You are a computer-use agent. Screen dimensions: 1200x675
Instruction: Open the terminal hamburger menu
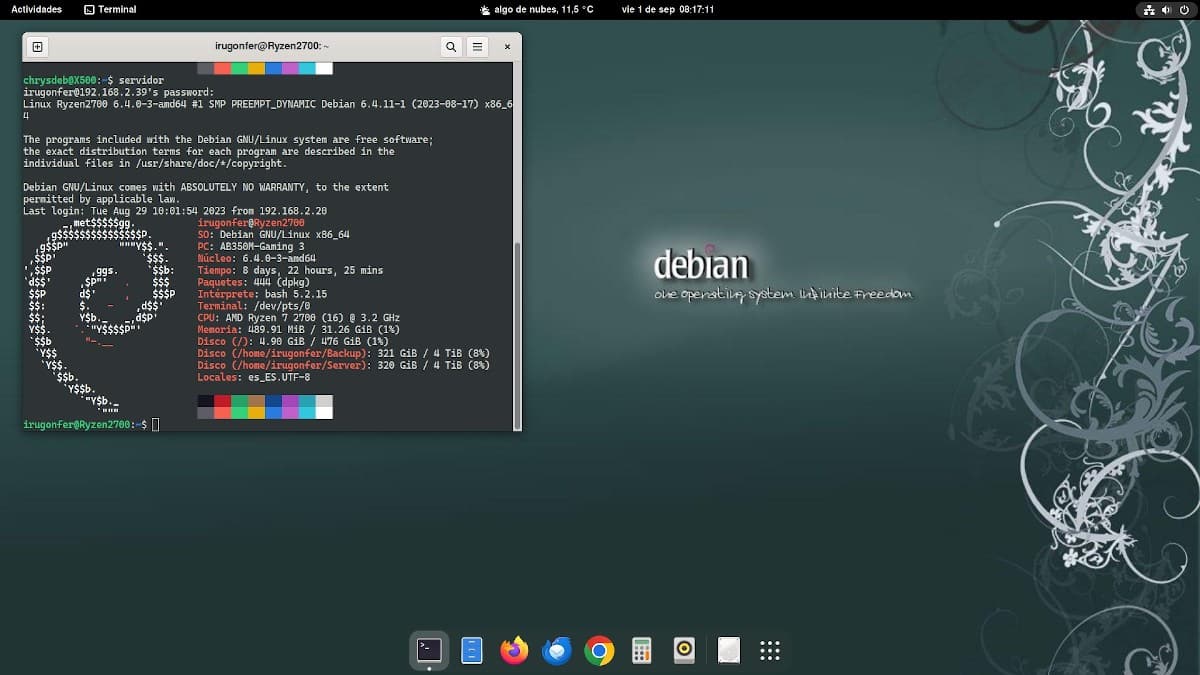478,46
